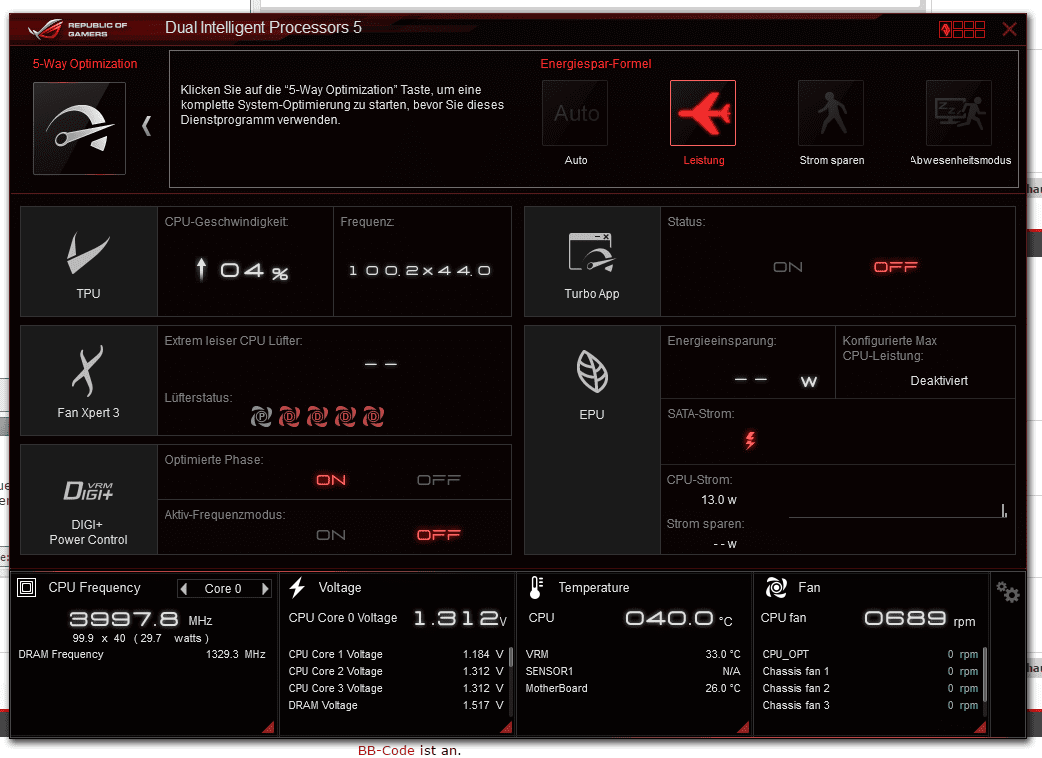Click the DRAM Voltage row

pos(396,706)
